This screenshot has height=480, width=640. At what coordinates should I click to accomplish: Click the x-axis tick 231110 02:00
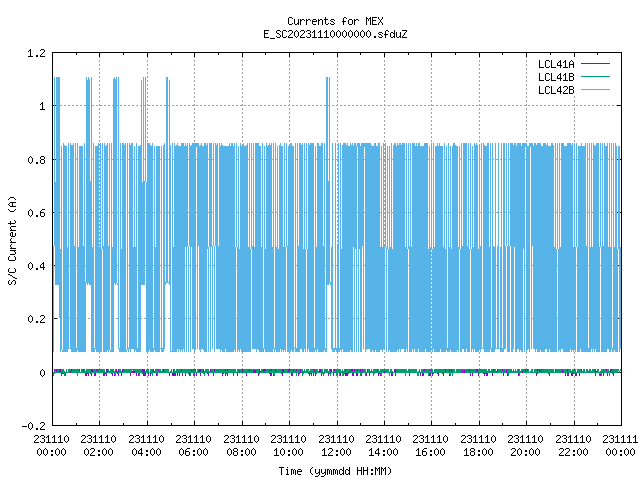(x=98, y=446)
